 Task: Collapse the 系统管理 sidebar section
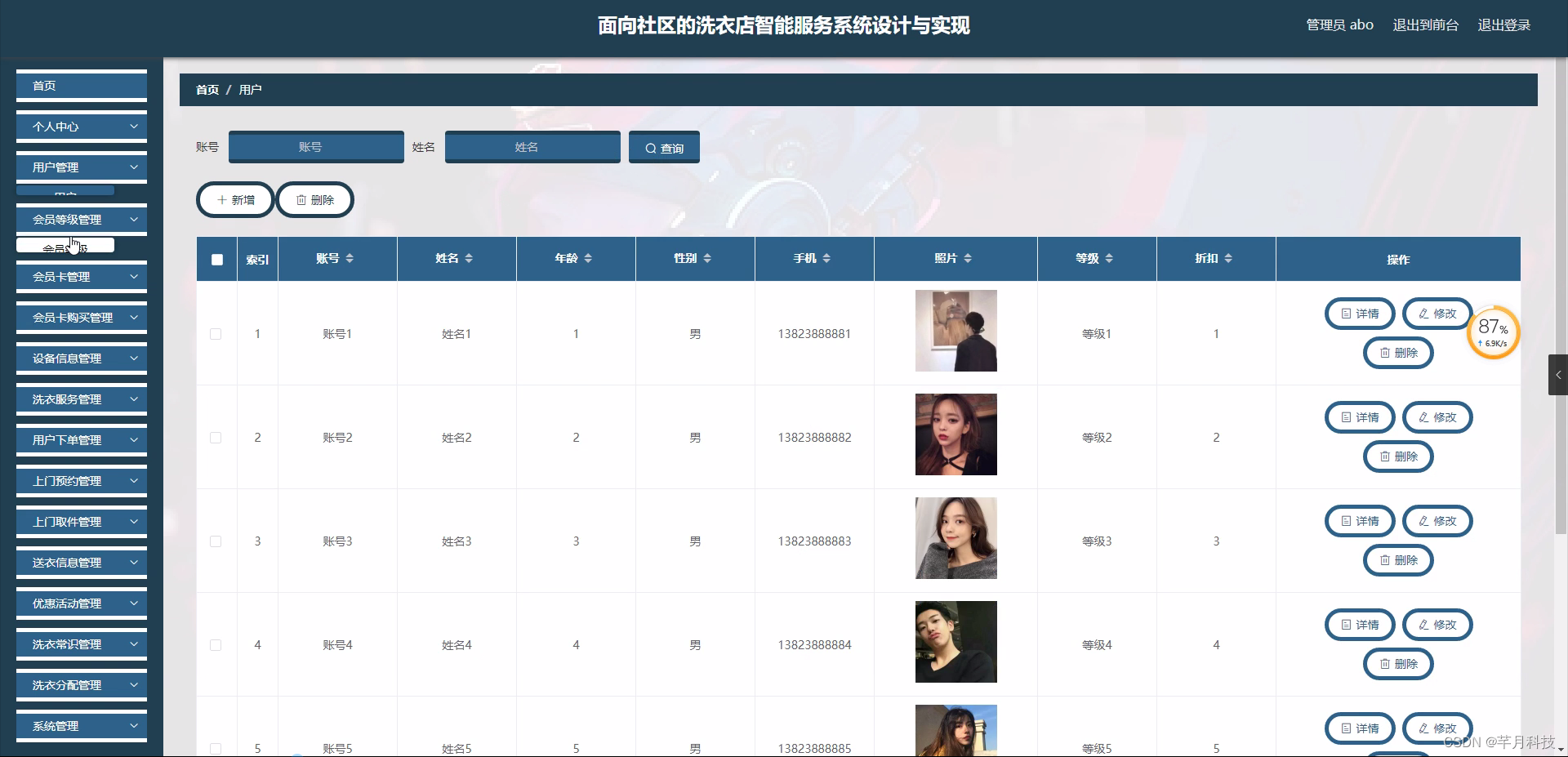click(x=81, y=725)
